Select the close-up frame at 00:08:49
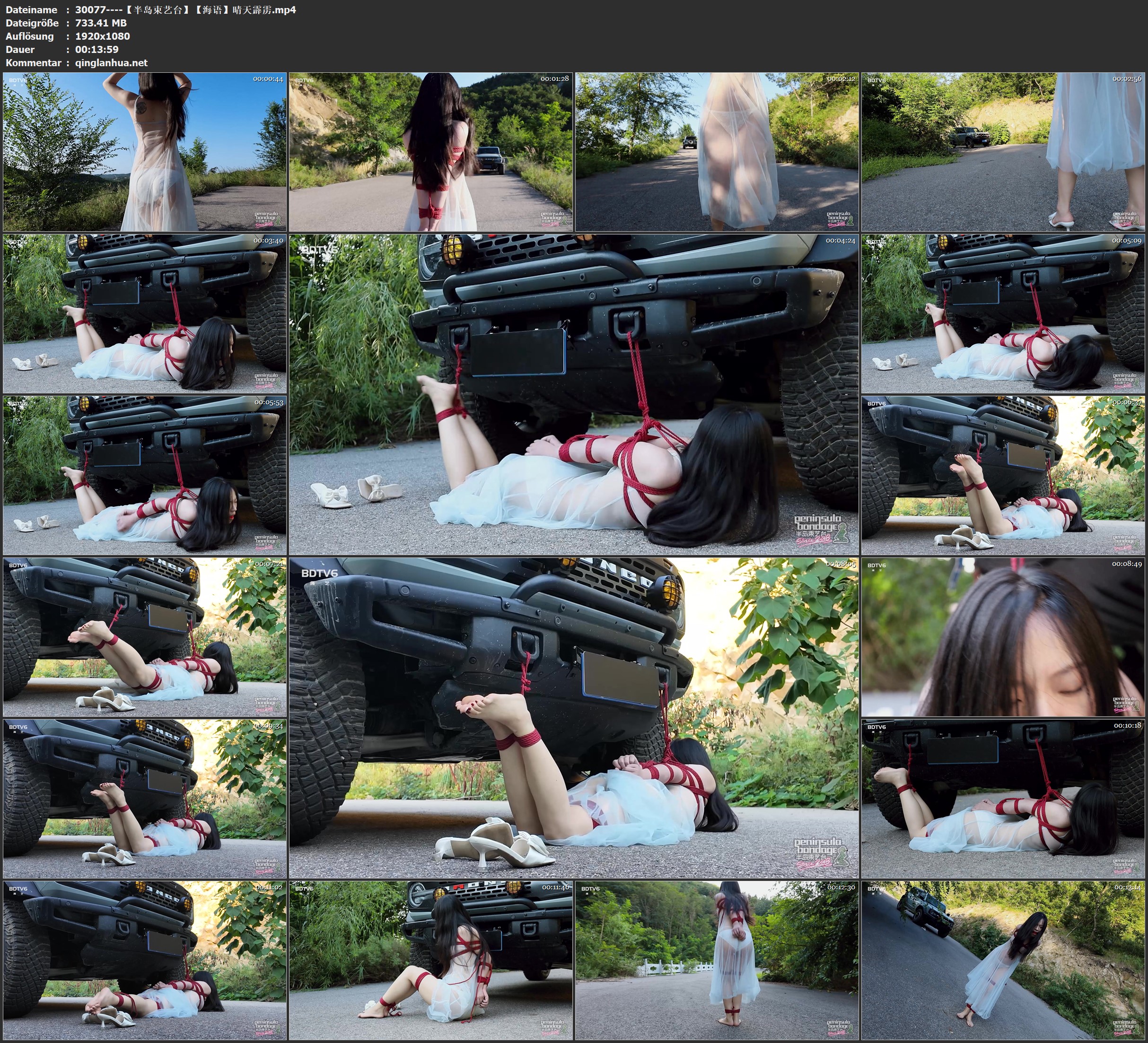The height and width of the screenshot is (1043, 1148). (1003, 637)
